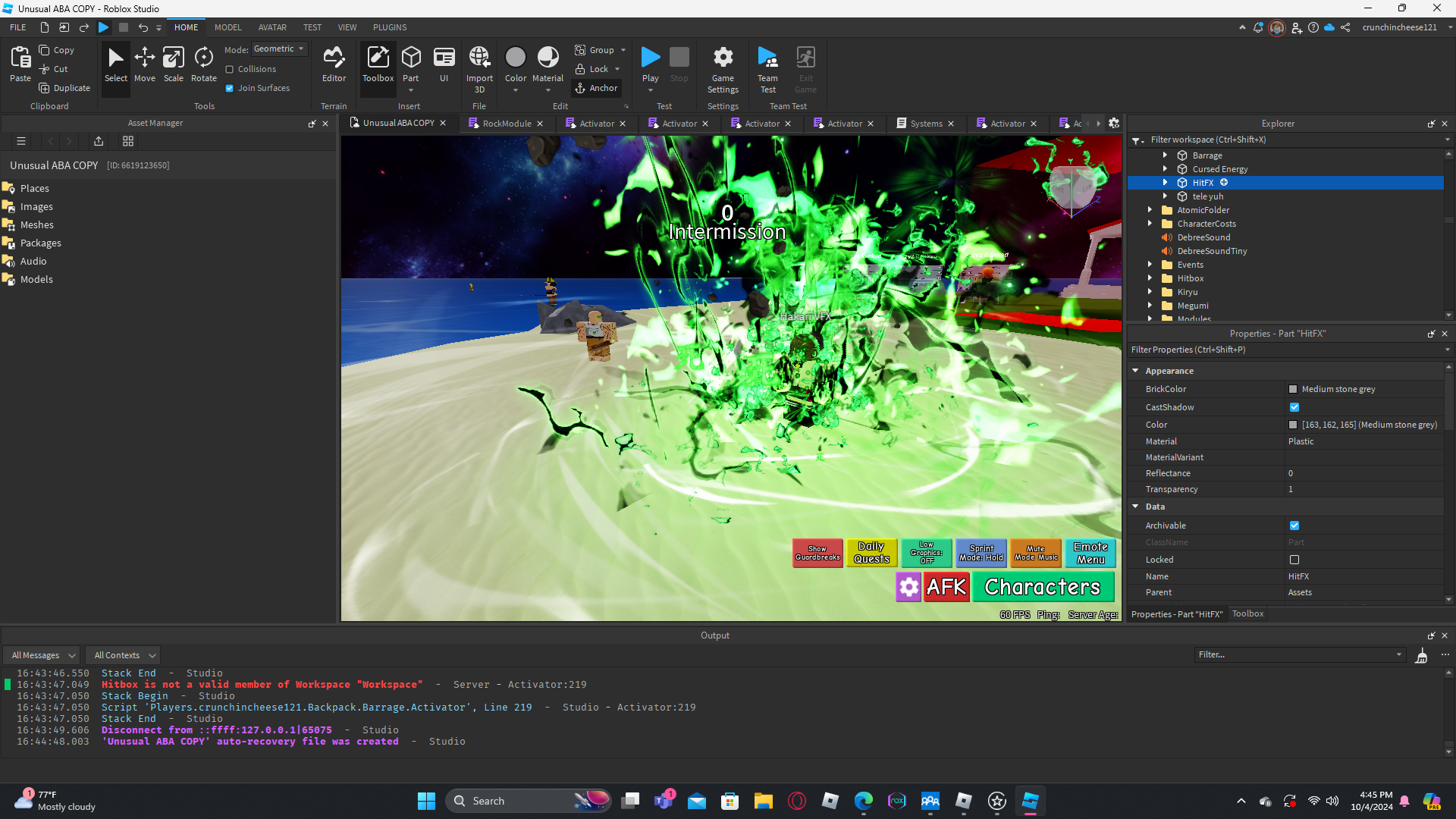Open the All Contexts dropdown
This screenshot has width=1456, height=819.
click(x=124, y=655)
